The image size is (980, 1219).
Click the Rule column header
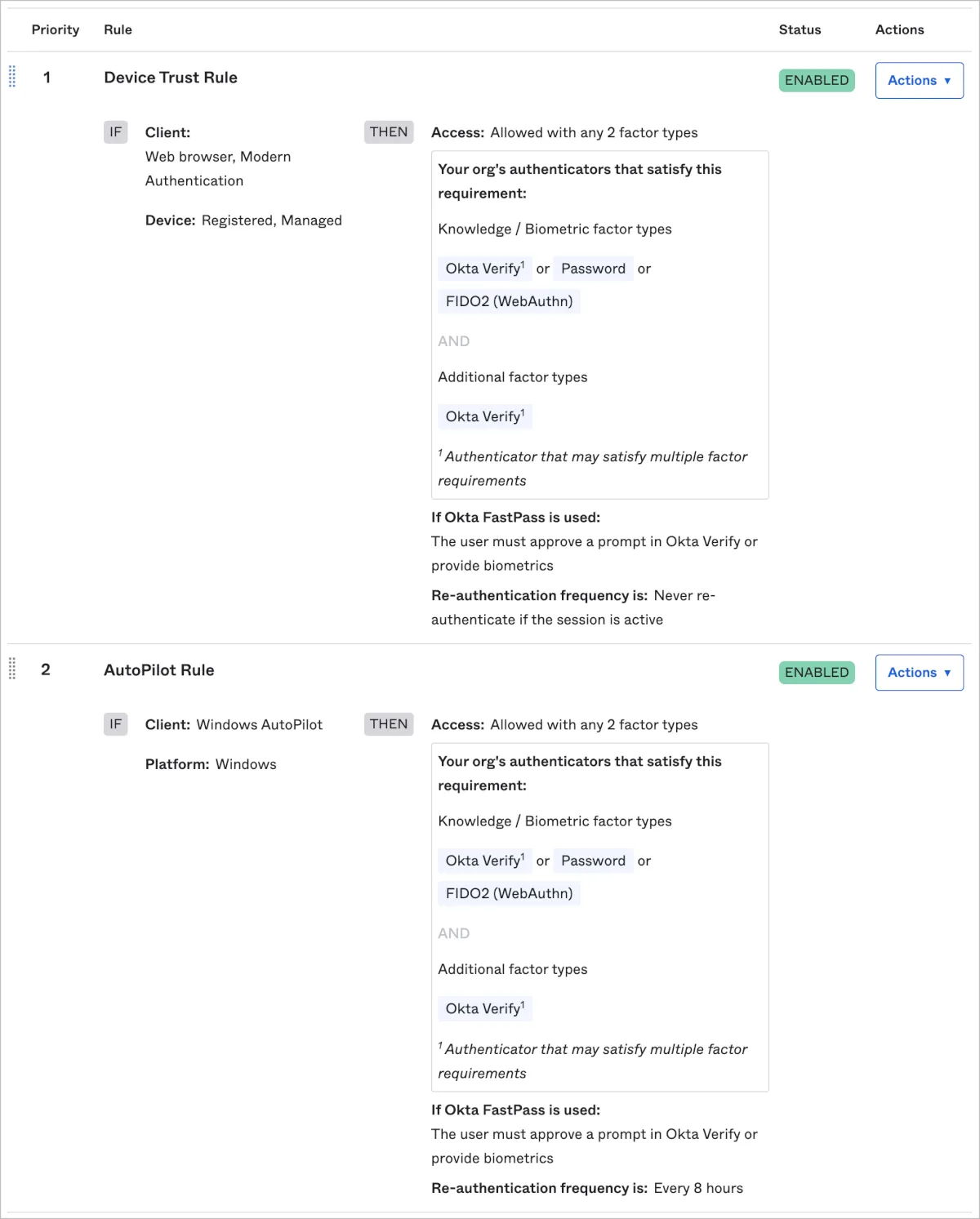118,29
